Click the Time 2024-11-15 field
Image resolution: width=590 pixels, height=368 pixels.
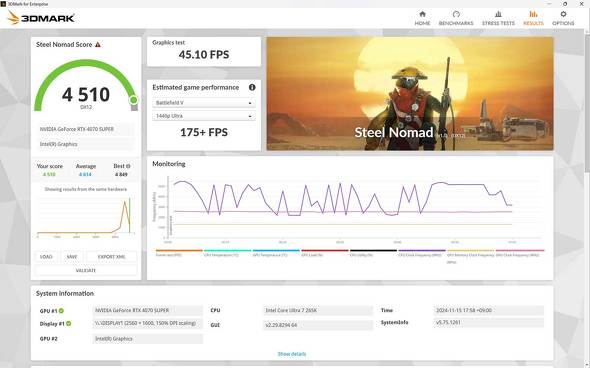click(x=488, y=310)
